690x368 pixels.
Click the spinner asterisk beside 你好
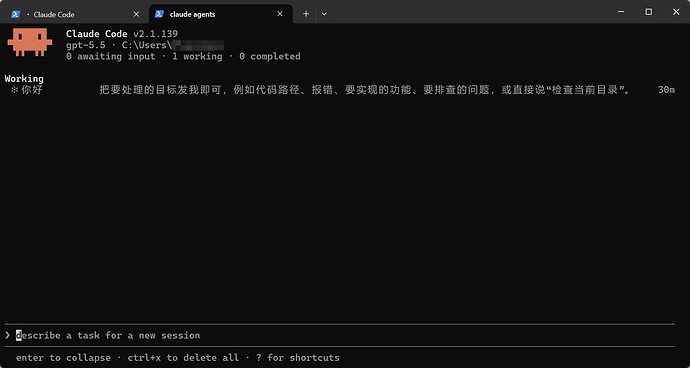(x=14, y=90)
